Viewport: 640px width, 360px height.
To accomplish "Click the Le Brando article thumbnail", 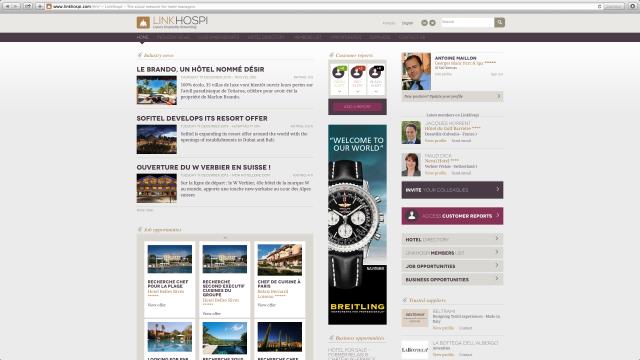I will (157, 90).
